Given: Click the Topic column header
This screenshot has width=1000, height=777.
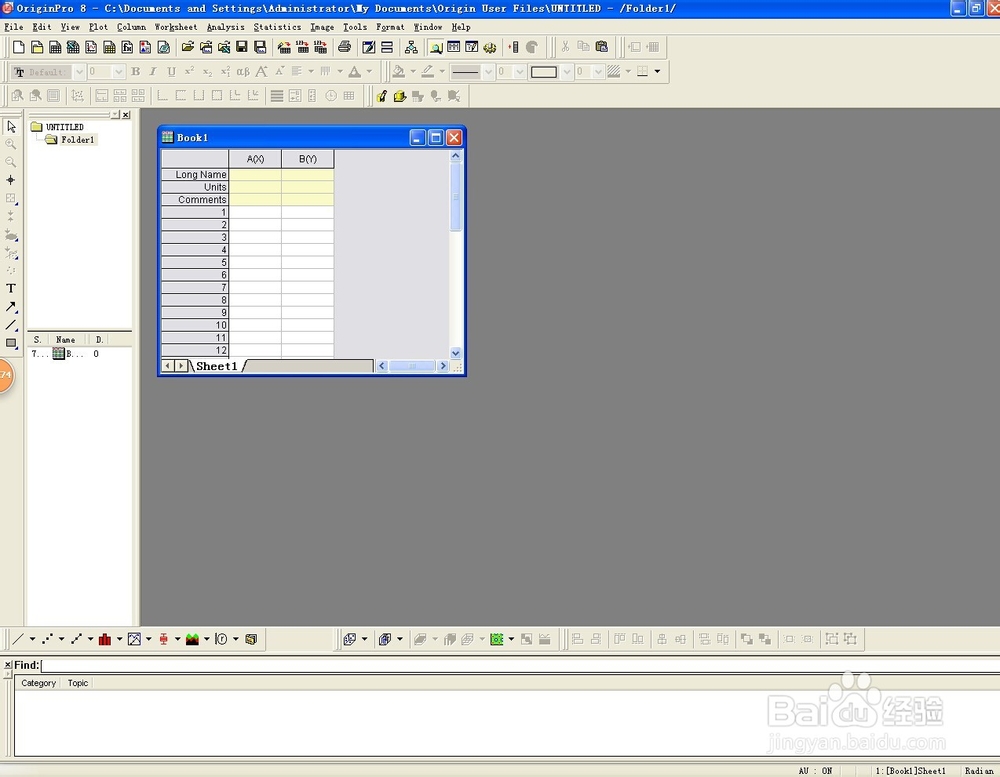Looking at the screenshot, I should click(78, 683).
